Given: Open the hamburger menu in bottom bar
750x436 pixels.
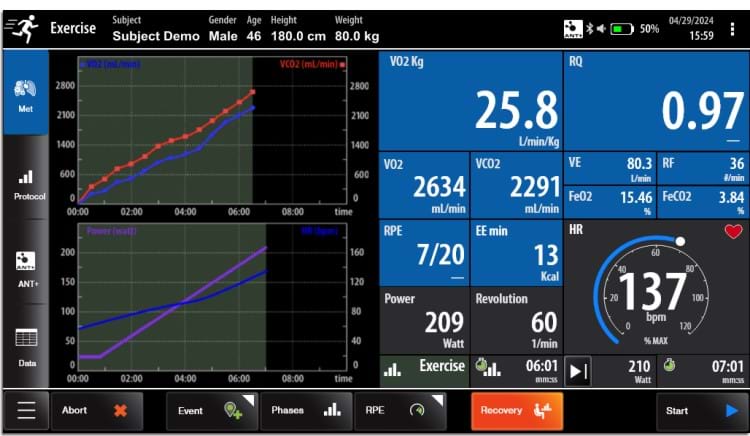Looking at the screenshot, I should [26, 410].
